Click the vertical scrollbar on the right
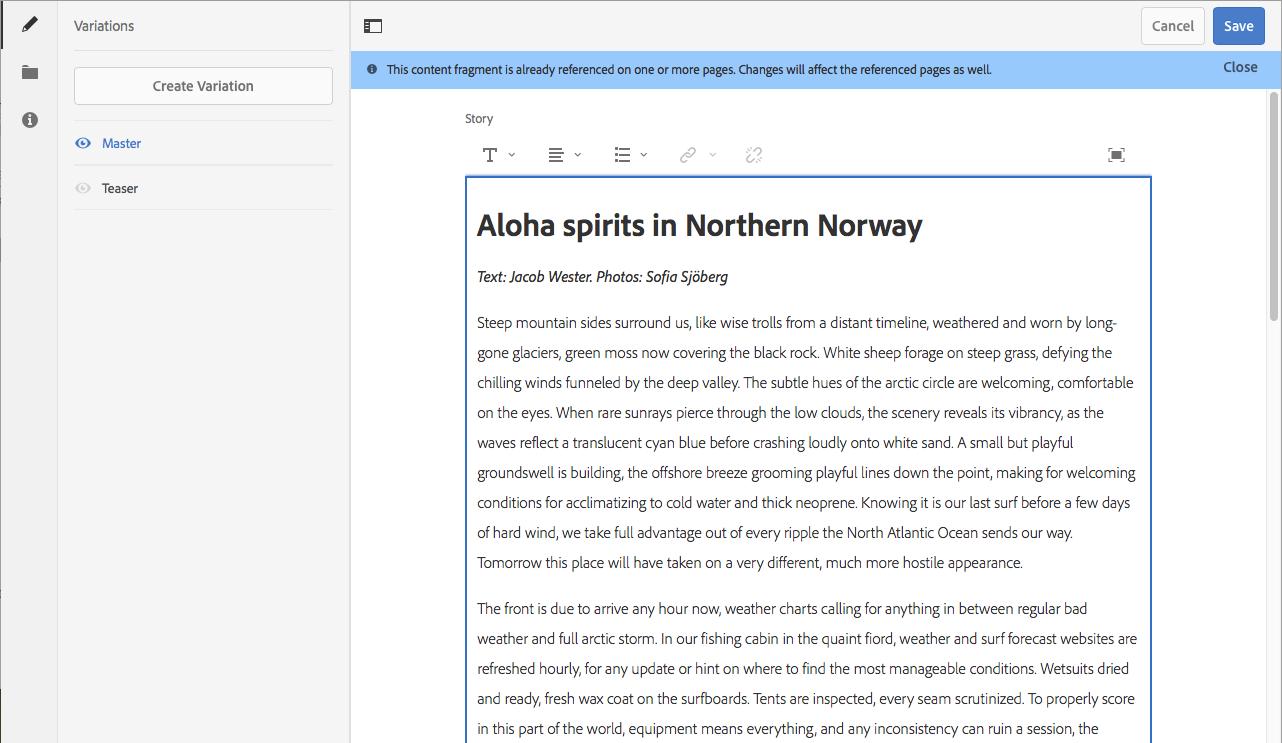Viewport: 1282px width, 743px height. click(1274, 205)
